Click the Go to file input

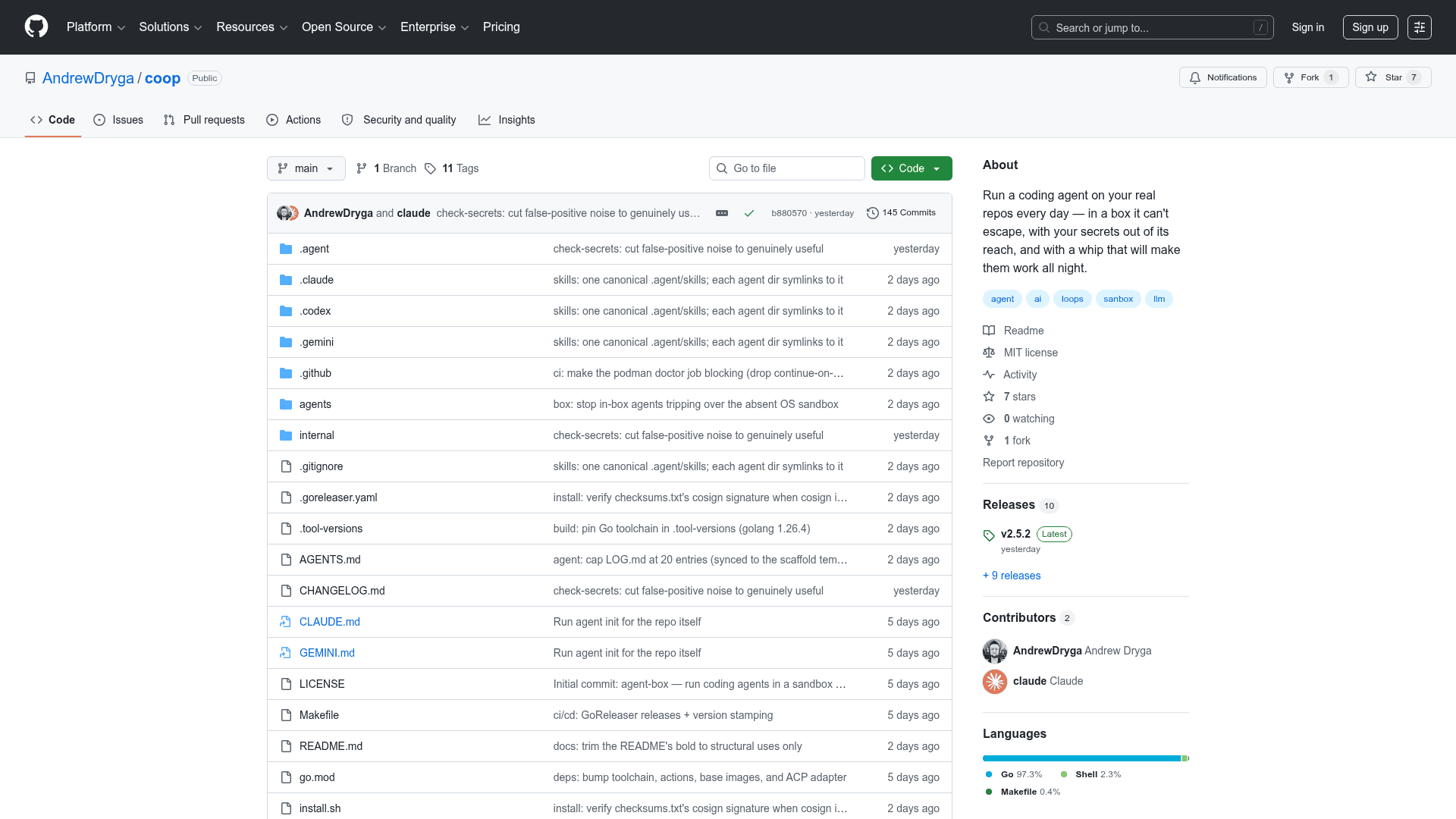(787, 168)
